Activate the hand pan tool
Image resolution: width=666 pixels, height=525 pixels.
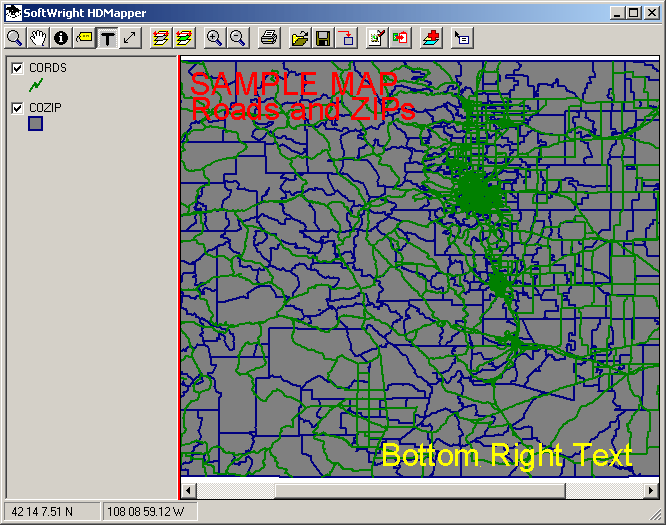click(x=38, y=38)
